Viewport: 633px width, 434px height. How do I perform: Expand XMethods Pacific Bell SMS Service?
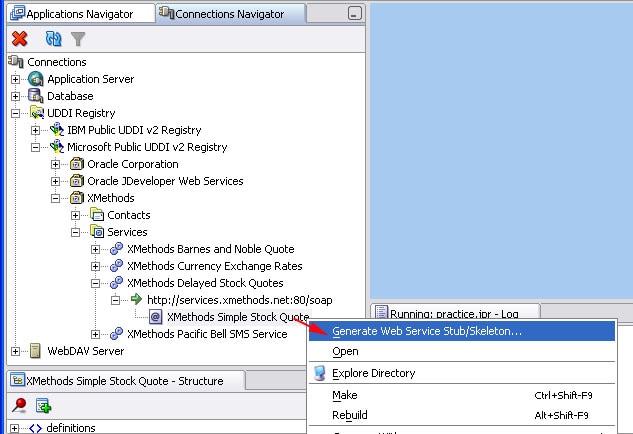pyautogui.click(x=95, y=334)
